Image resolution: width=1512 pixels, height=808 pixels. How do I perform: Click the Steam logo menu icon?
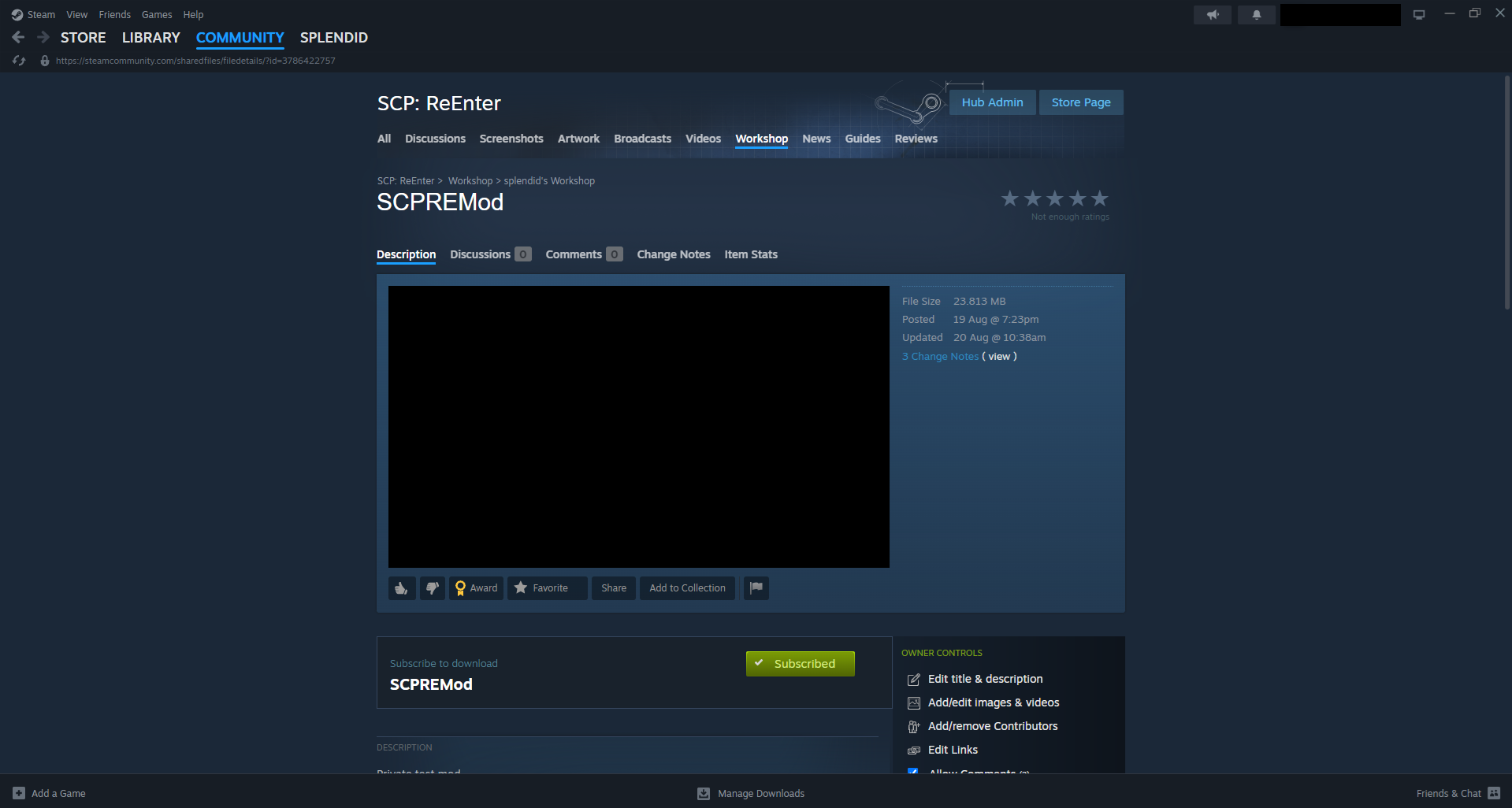point(17,14)
